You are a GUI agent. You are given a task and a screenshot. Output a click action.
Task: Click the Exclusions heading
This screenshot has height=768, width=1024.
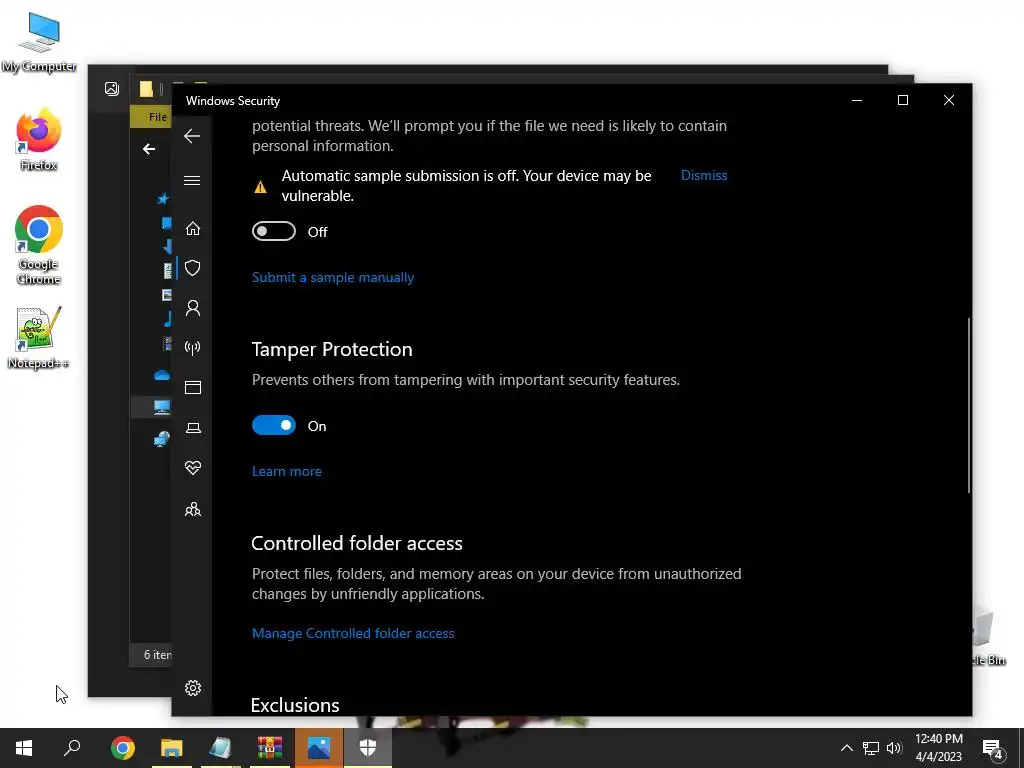coord(295,705)
